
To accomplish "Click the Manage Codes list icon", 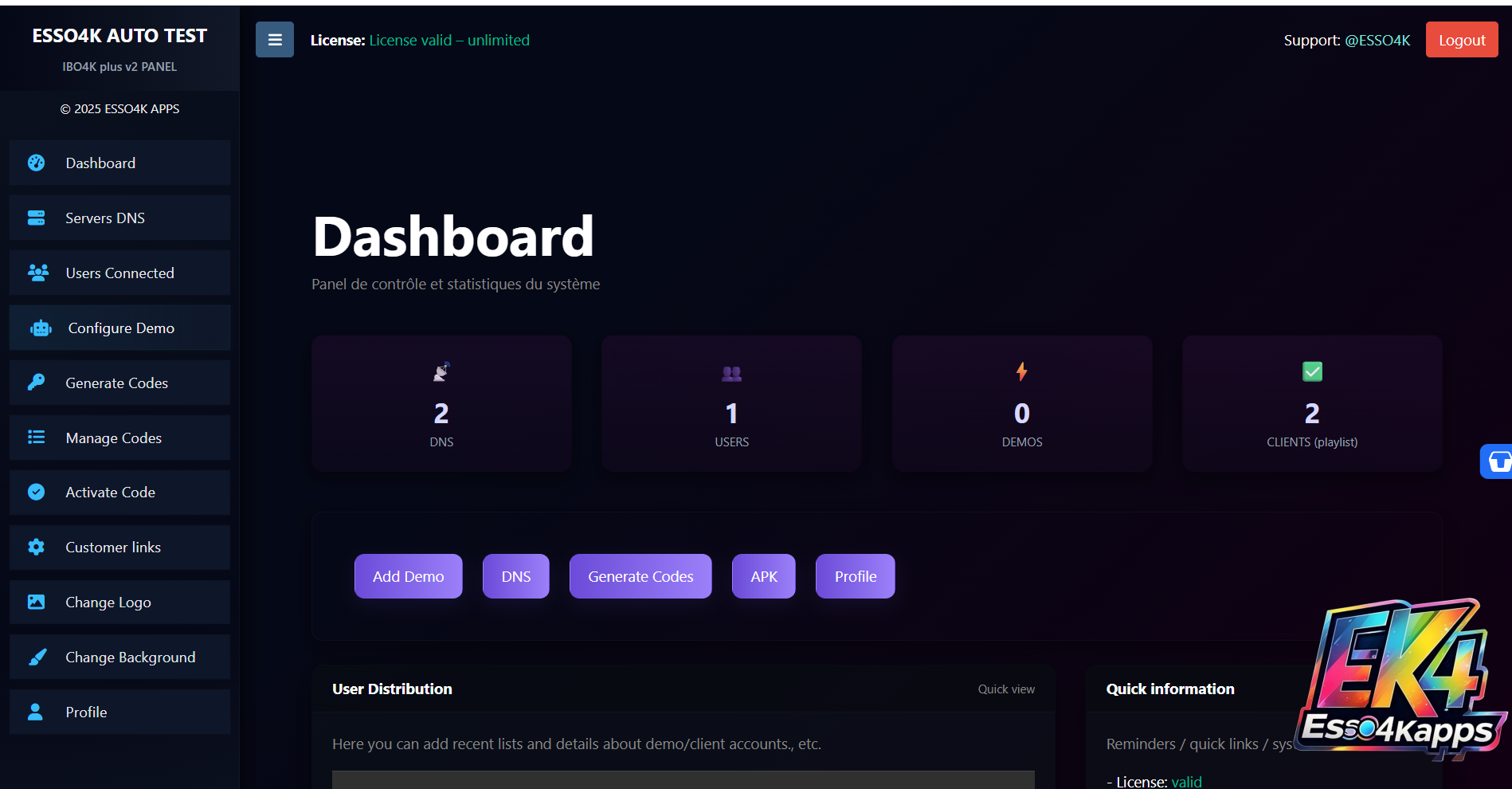I will 37,438.
